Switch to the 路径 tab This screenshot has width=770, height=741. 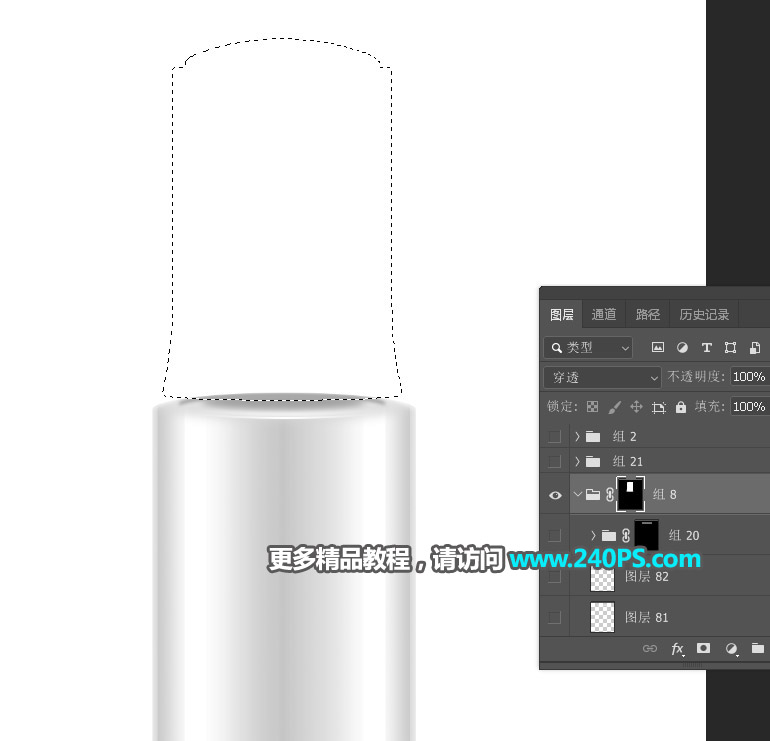click(x=648, y=314)
